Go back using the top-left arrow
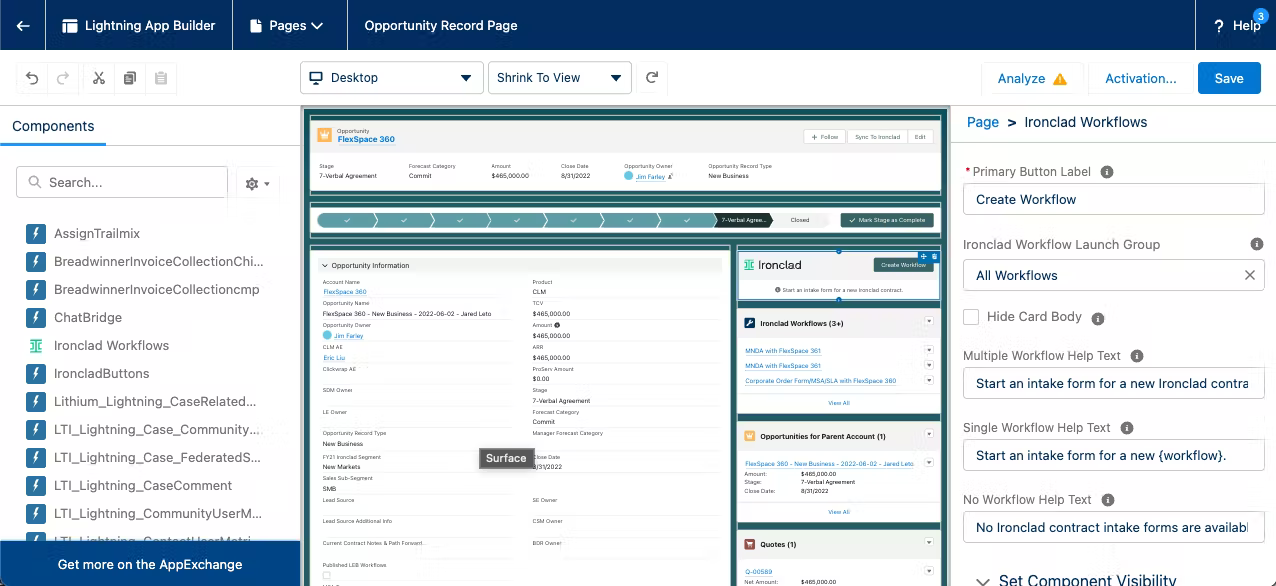Screen dimensions: 1276x586 (x=23, y=25)
